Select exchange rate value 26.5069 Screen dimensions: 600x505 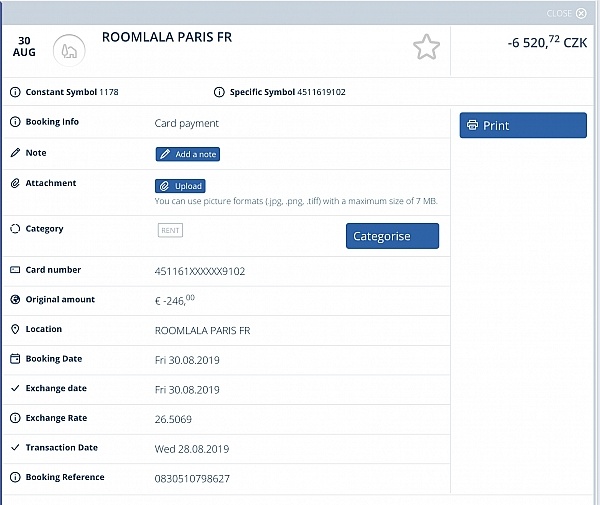(173, 419)
